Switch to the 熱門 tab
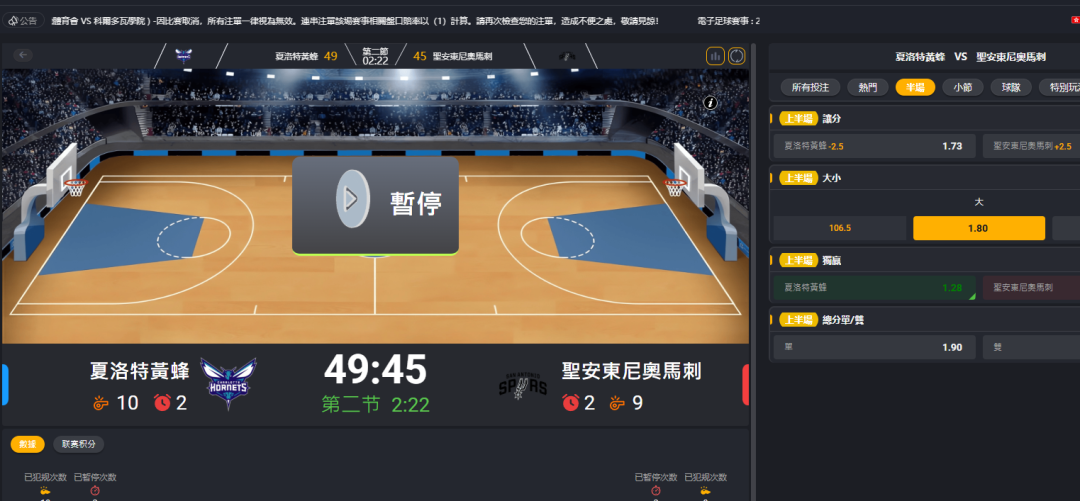The image size is (1080, 501). point(867,88)
